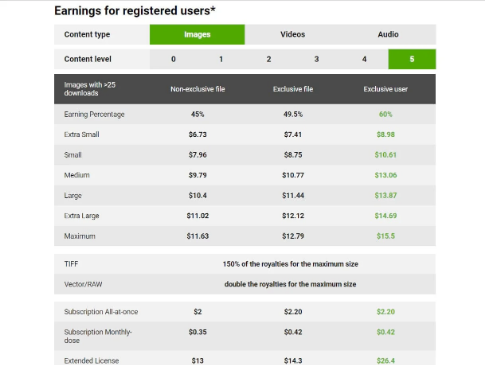Click the 'Small' row label
The width and height of the screenshot is (485, 365).
(x=73, y=155)
